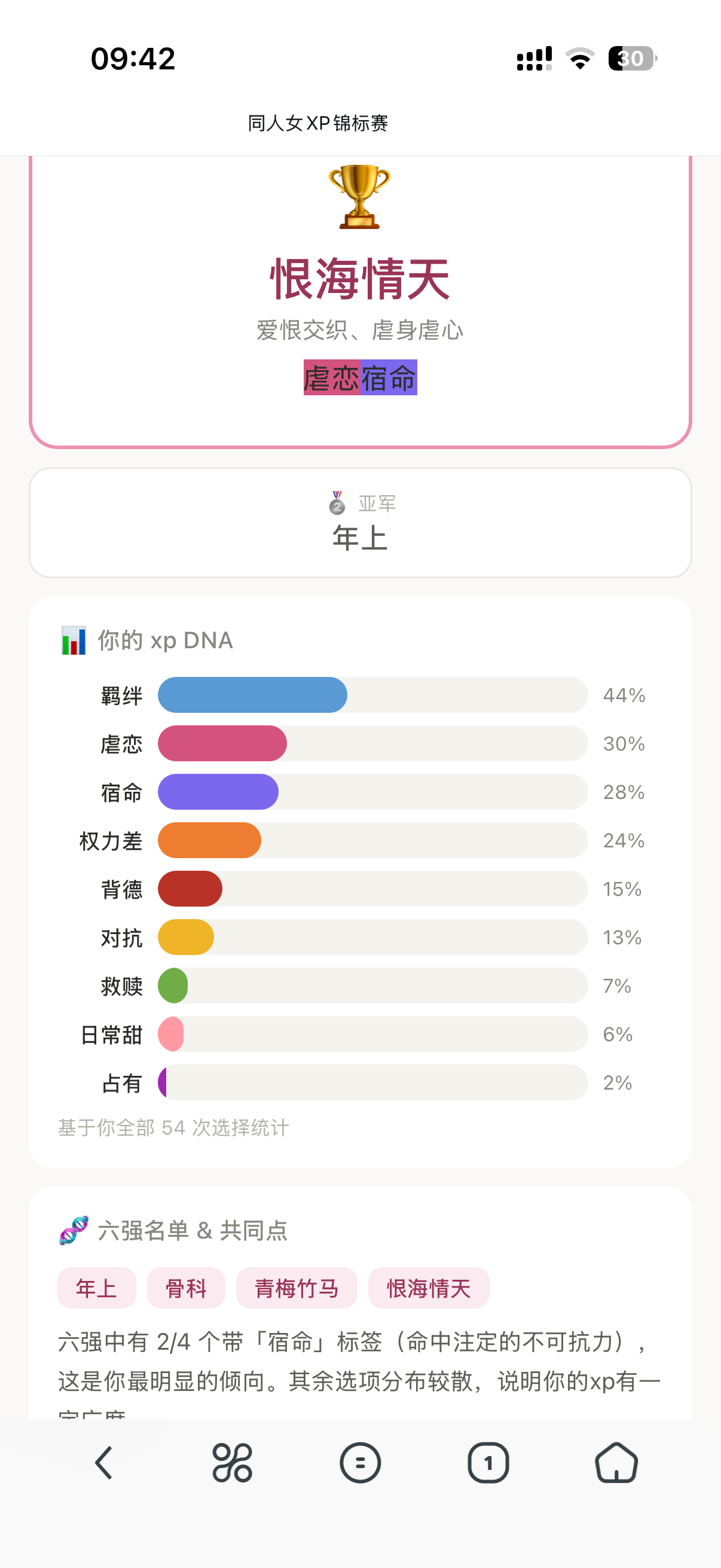
Task: Go to browser home icon
Action: [616, 1463]
